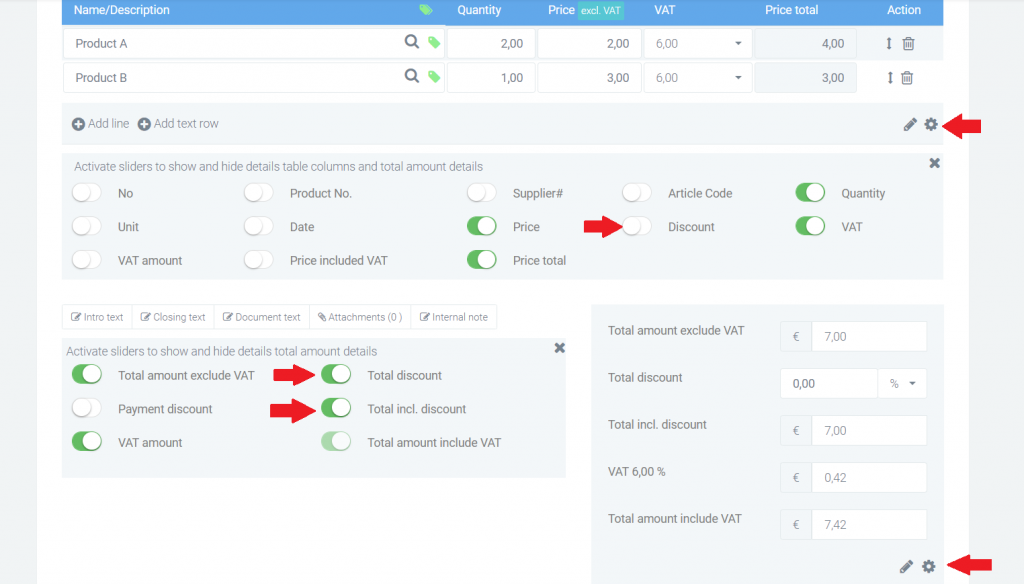Toggle VAT amount in the total amount details panel
Screen dimensions: 1024x584
click(86, 442)
